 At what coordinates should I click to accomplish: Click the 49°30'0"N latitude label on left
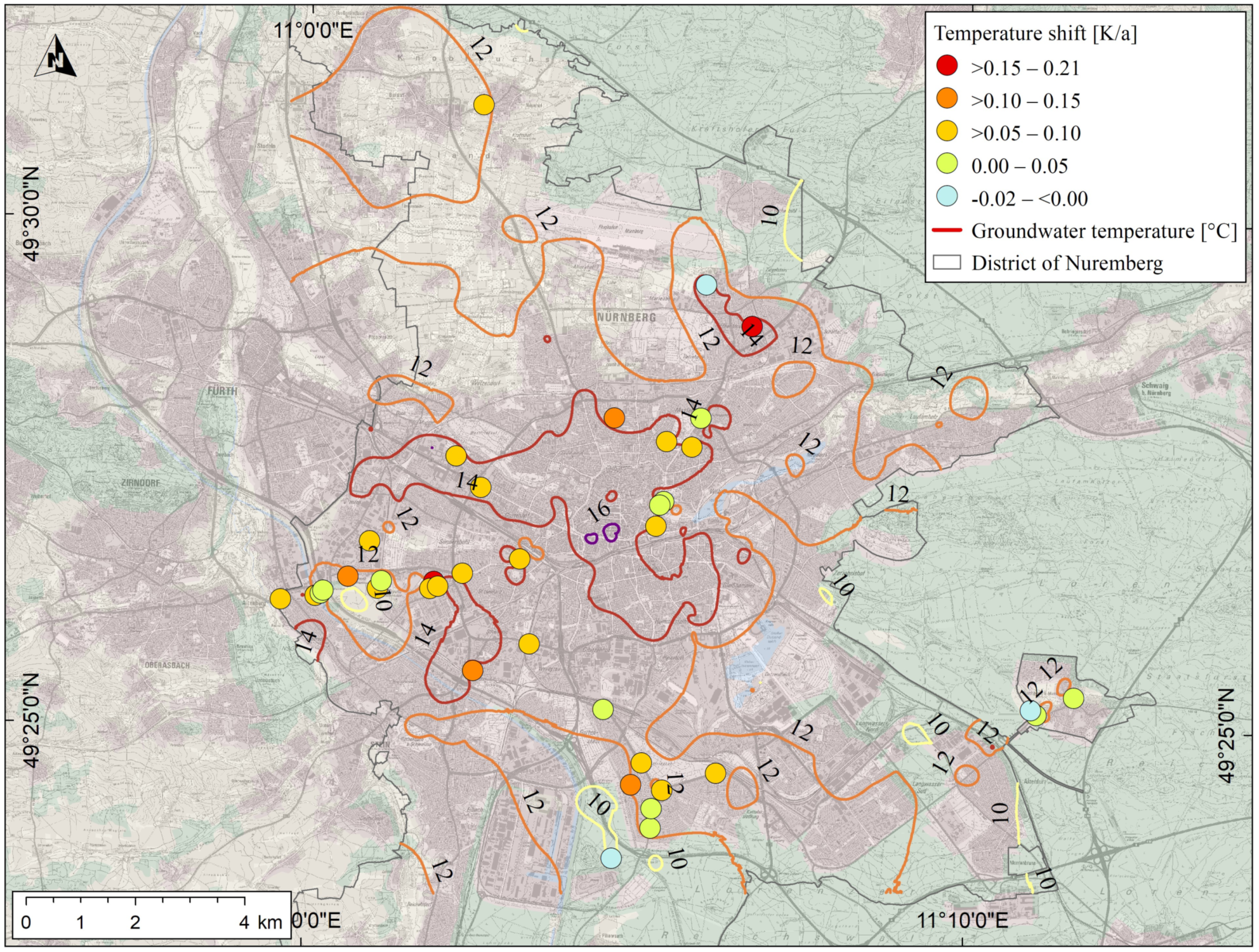click(x=32, y=214)
